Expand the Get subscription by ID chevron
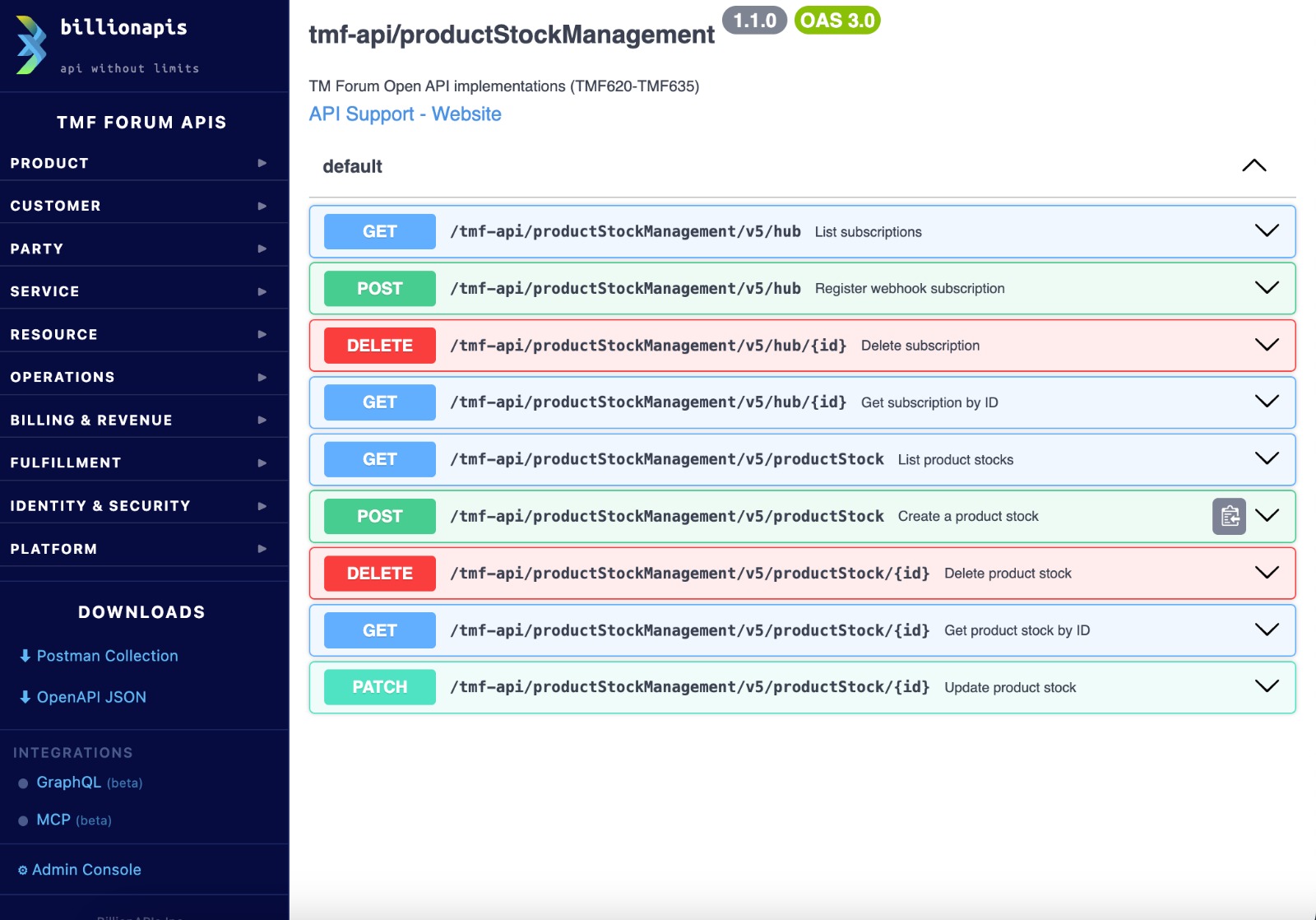Screen dimensions: 1316x920 [1267, 401]
